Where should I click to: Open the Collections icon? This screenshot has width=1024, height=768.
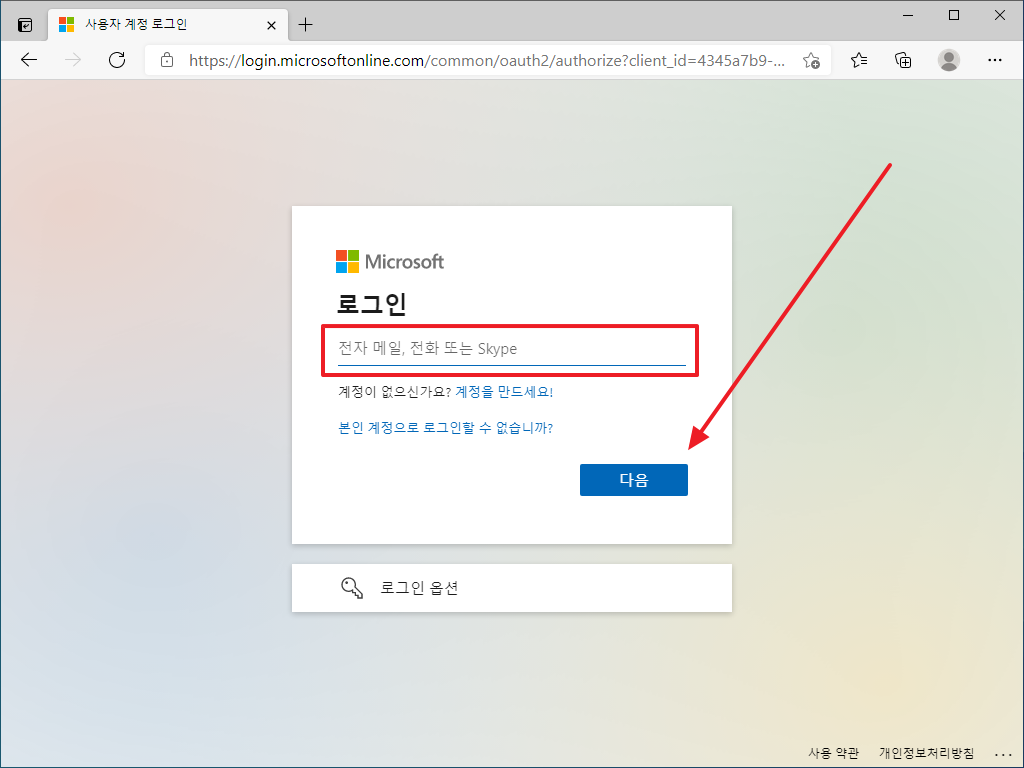903,60
